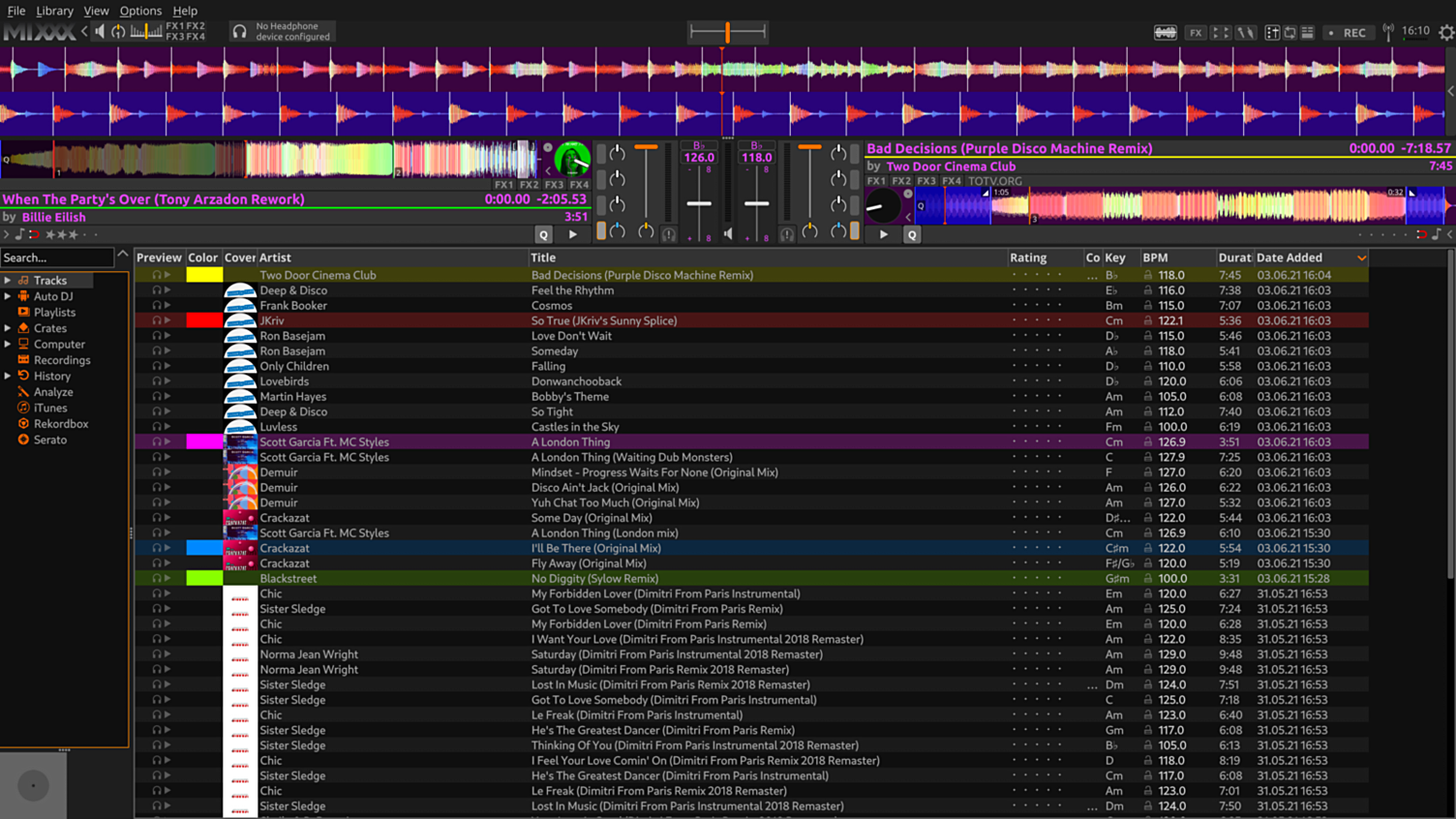Expand the Computer item in the sidebar
The width and height of the screenshot is (1456, 819).
tap(8, 344)
